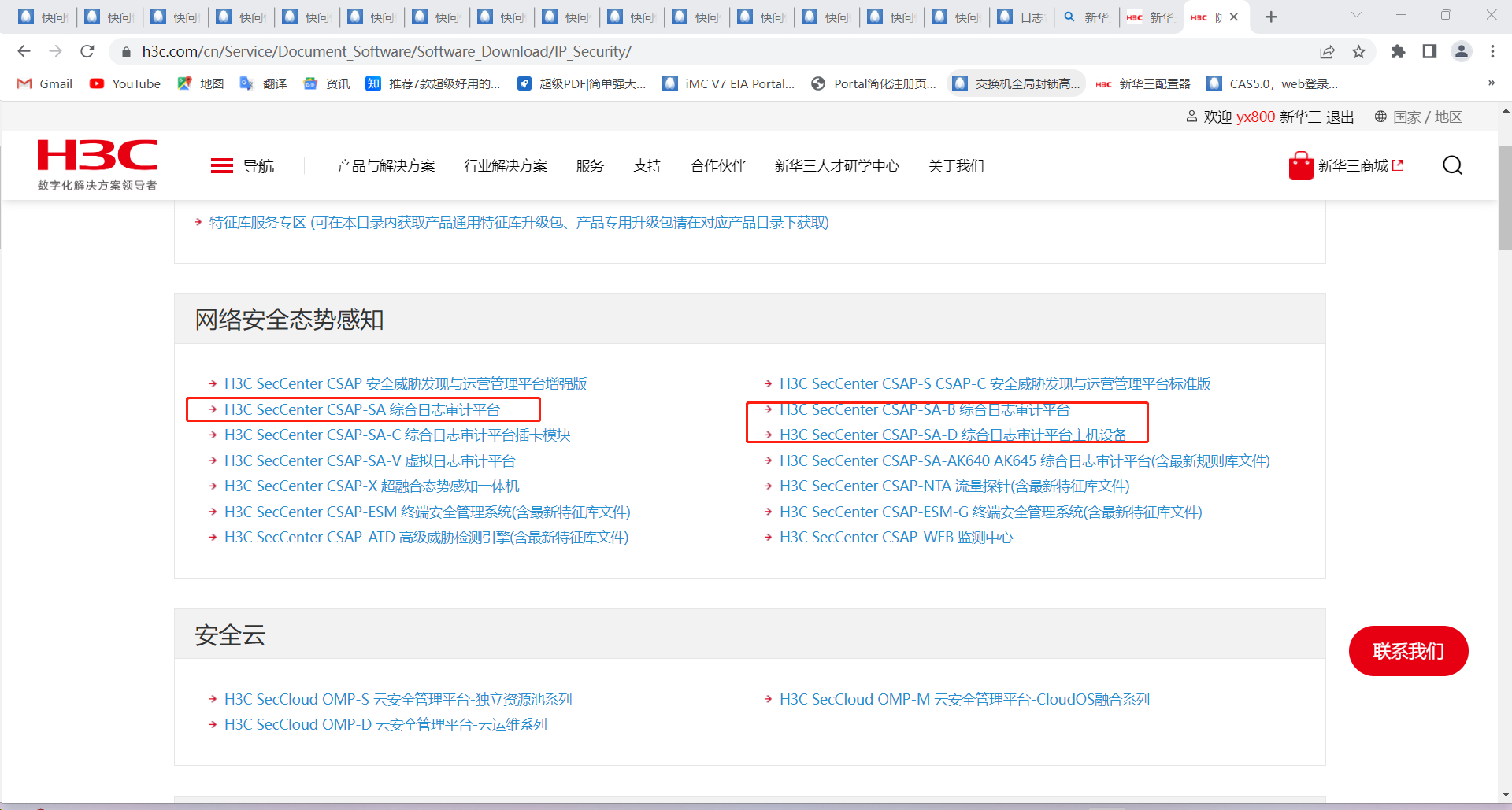Open CSAP-ESM-G 终端安全管理系统 link

991,512
